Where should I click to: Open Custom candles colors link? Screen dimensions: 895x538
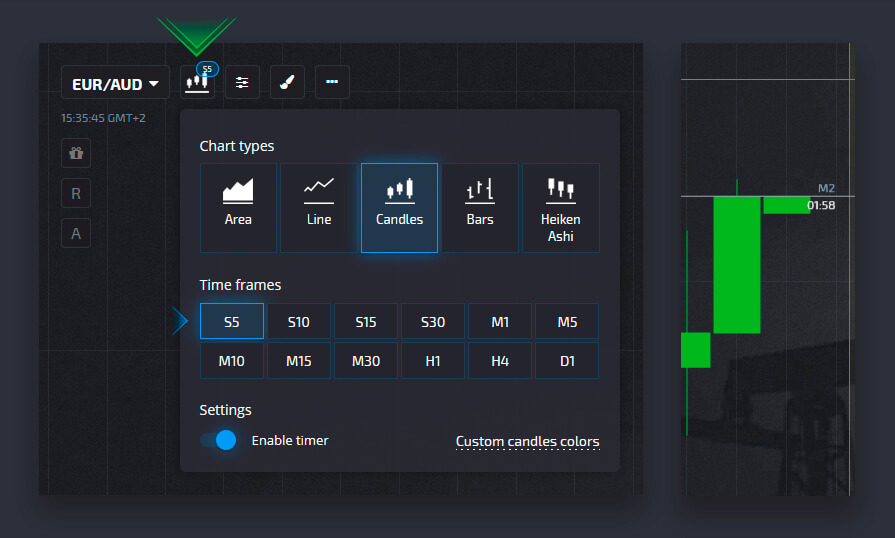click(x=527, y=442)
